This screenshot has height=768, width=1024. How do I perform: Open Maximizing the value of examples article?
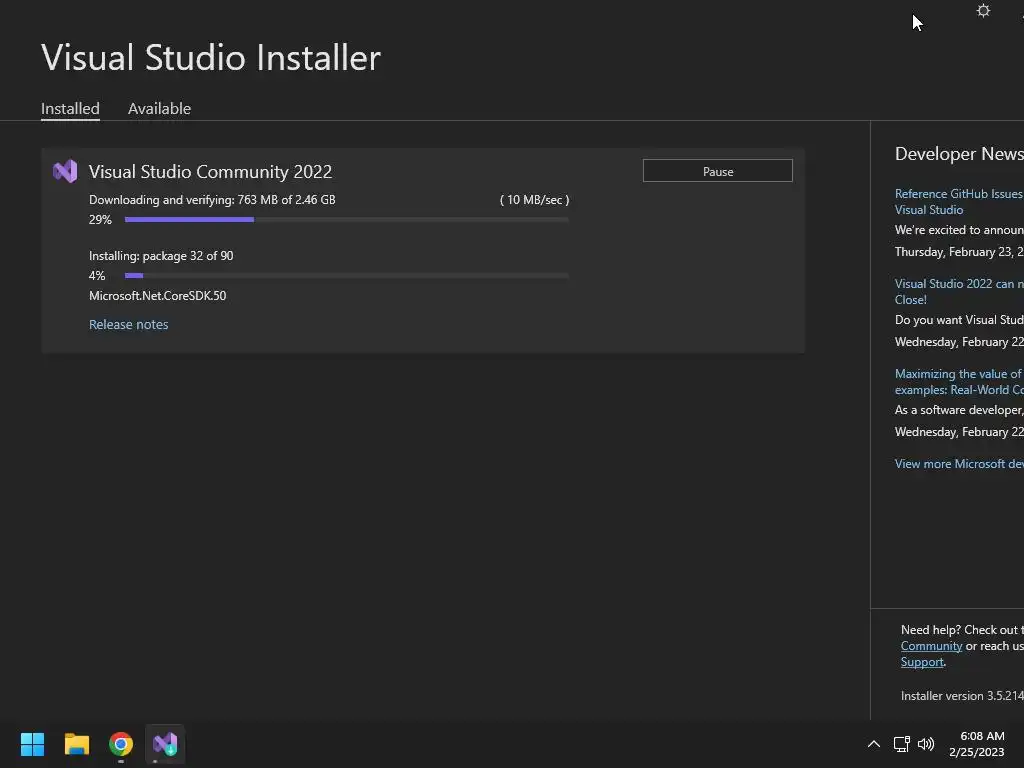pyautogui.click(x=959, y=382)
